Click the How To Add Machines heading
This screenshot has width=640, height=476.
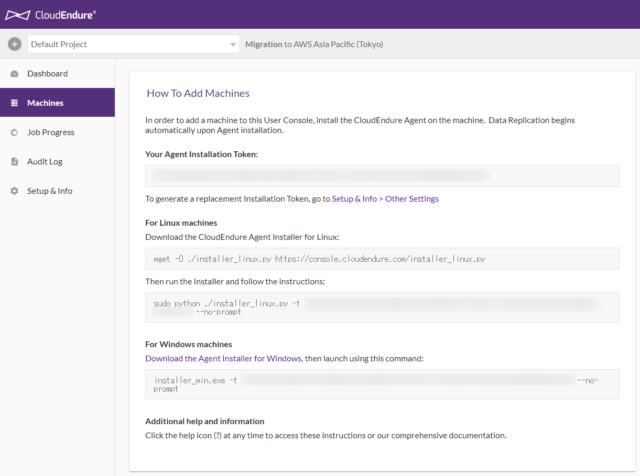tap(198, 93)
